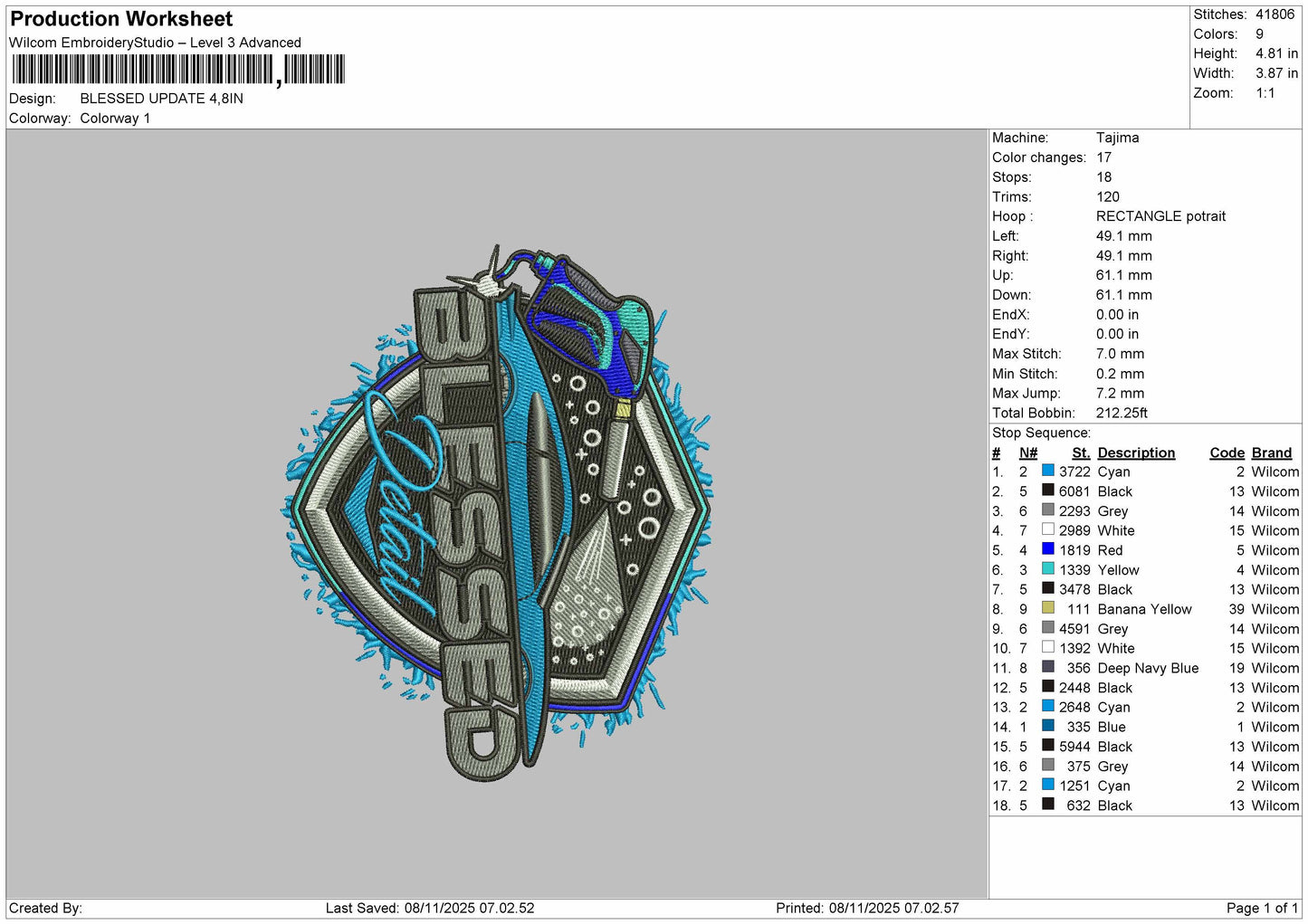Click the Description column header
1308x924 pixels.
(1136, 452)
